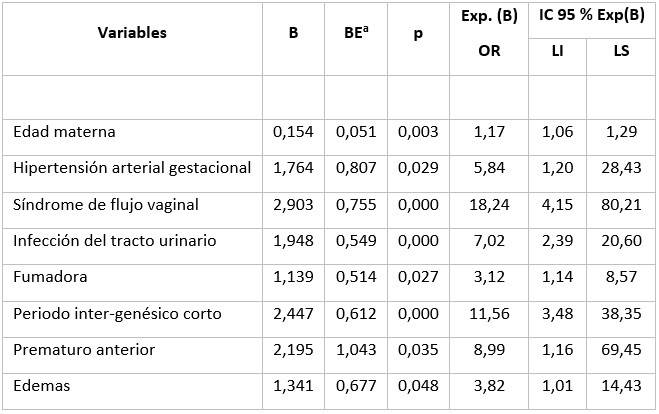Click the IC 95 % Exp(B) header
Viewport: 659px width, 414px height.
(590, 20)
